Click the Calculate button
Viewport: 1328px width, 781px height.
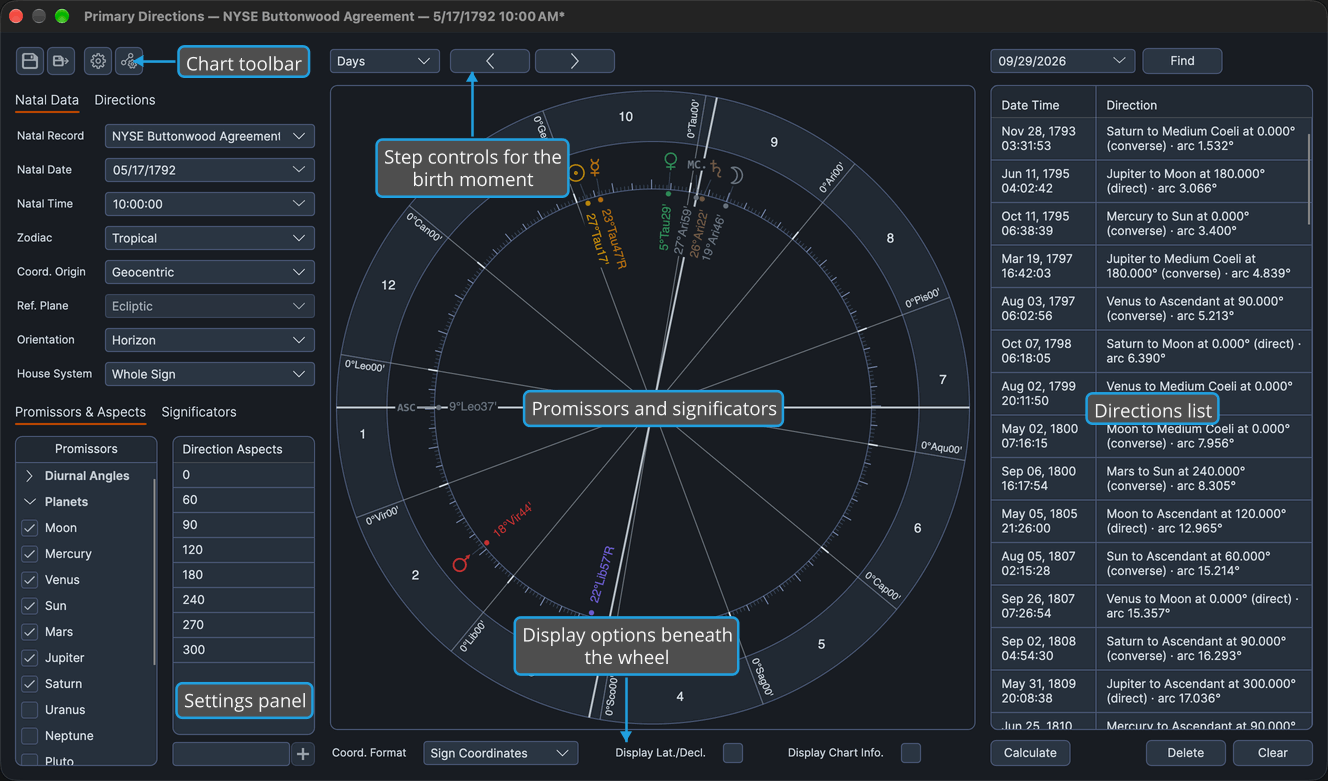point(1030,753)
